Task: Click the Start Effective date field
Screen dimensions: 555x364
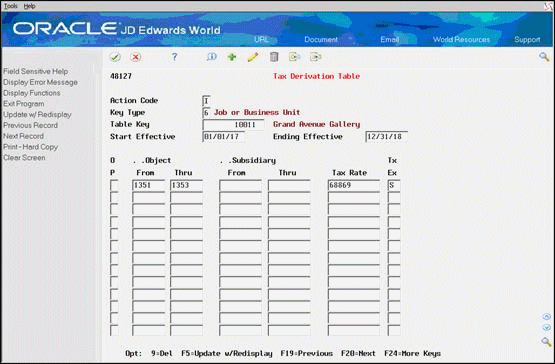Action: (x=223, y=137)
